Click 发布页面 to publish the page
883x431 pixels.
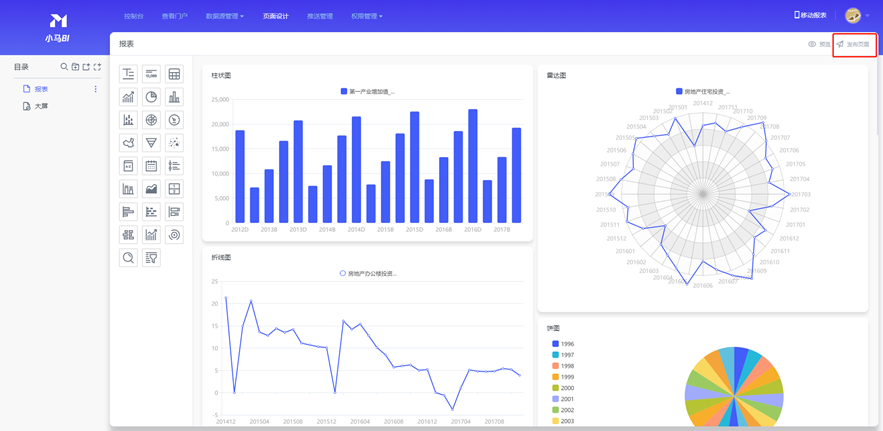(x=853, y=44)
